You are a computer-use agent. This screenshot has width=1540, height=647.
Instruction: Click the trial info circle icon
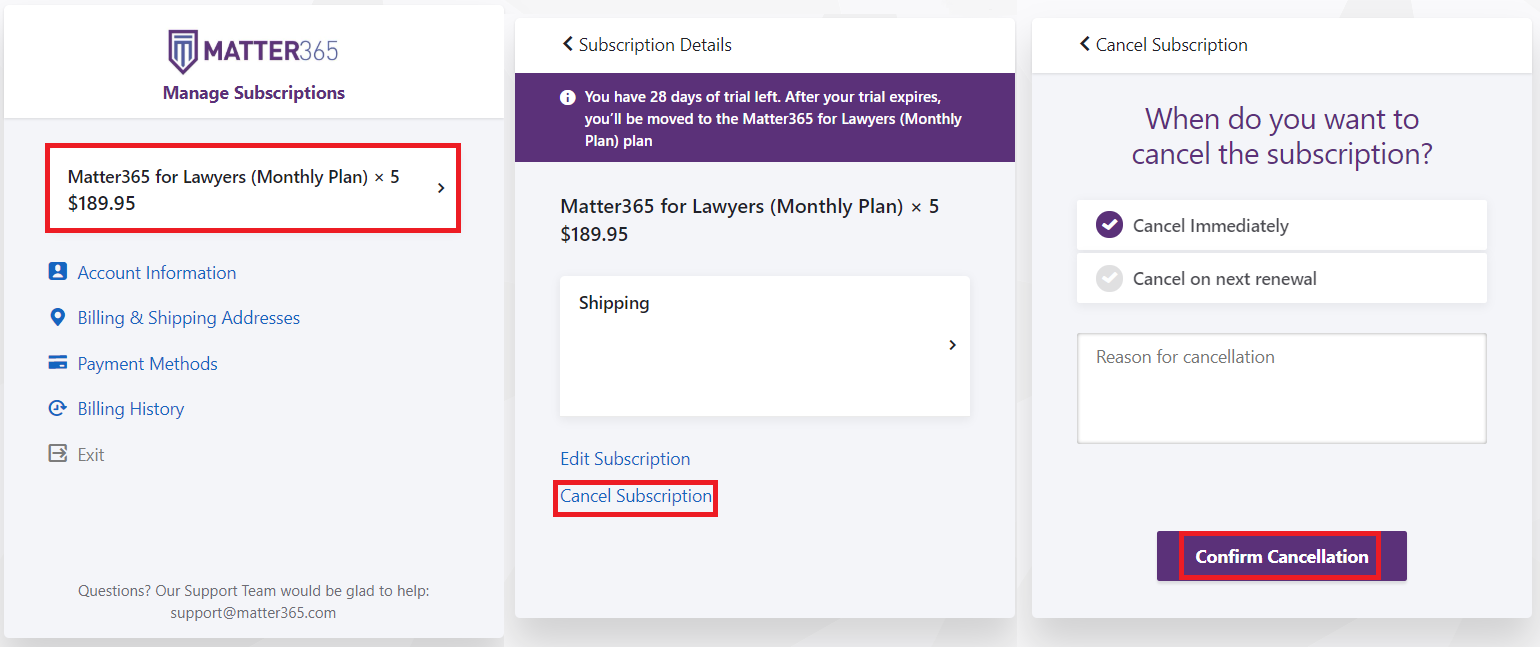[568, 97]
